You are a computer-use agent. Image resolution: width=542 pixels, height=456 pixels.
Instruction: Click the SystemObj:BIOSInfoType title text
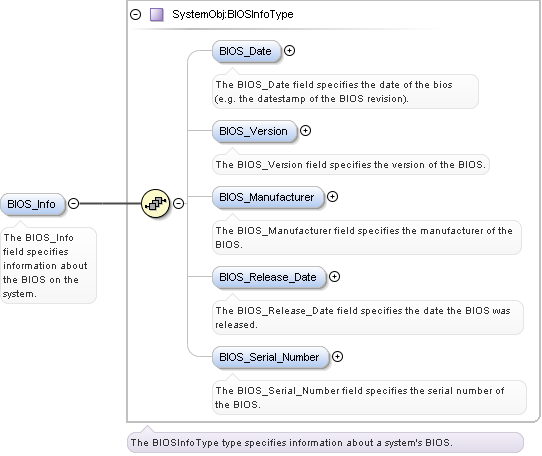pos(233,15)
